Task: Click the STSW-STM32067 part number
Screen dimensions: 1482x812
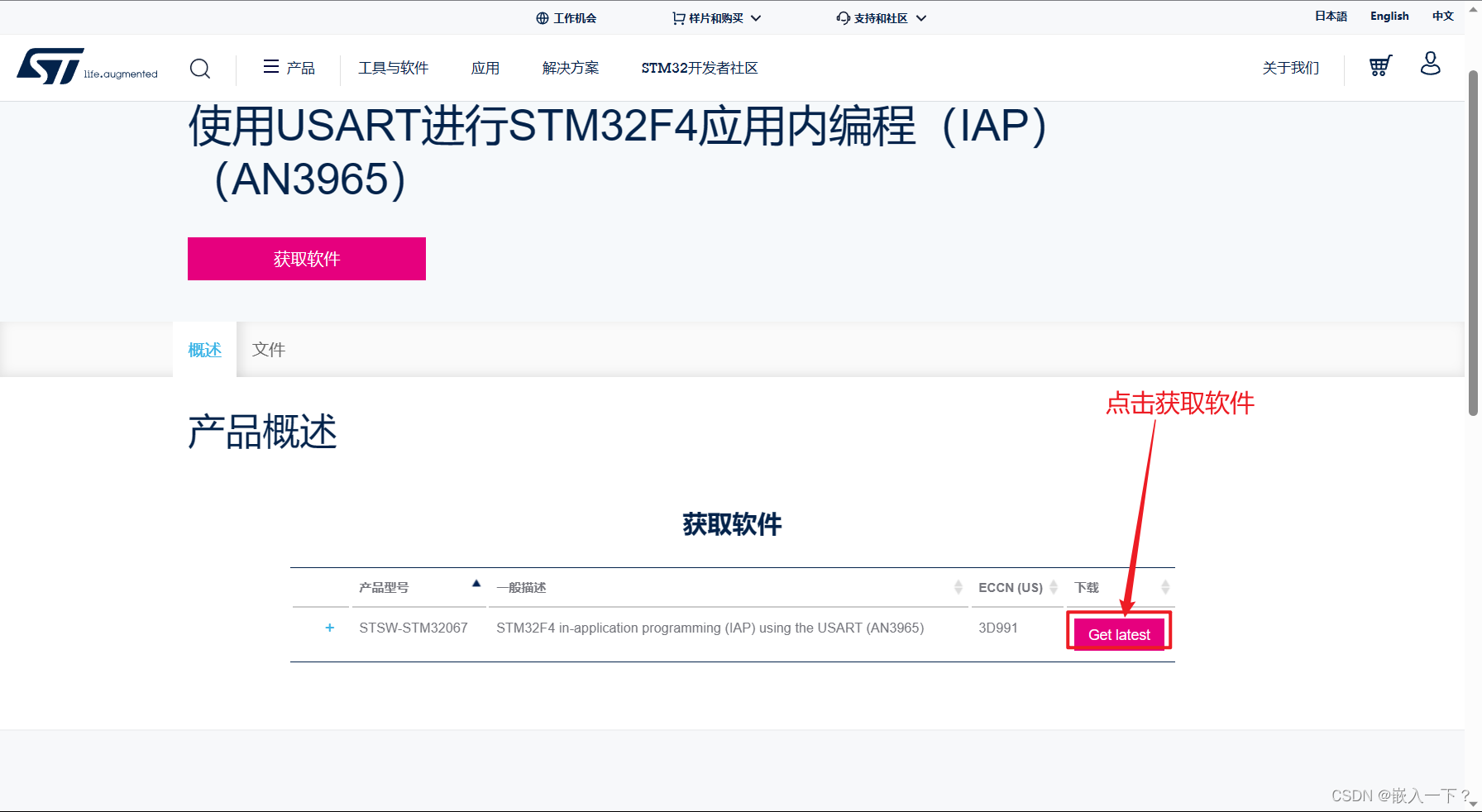Action: coord(414,628)
